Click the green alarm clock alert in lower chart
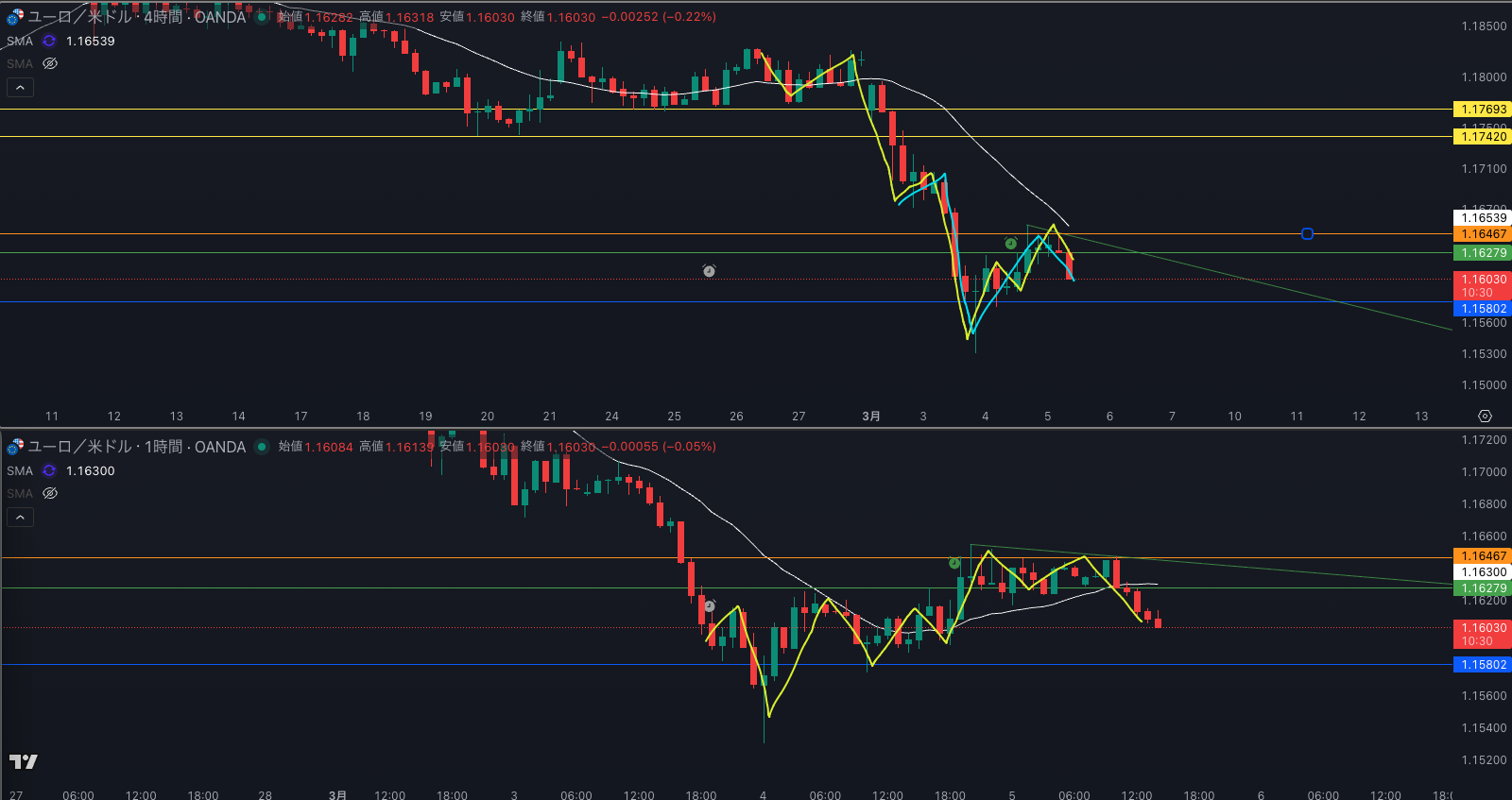This screenshot has width=1512, height=800. (954, 564)
